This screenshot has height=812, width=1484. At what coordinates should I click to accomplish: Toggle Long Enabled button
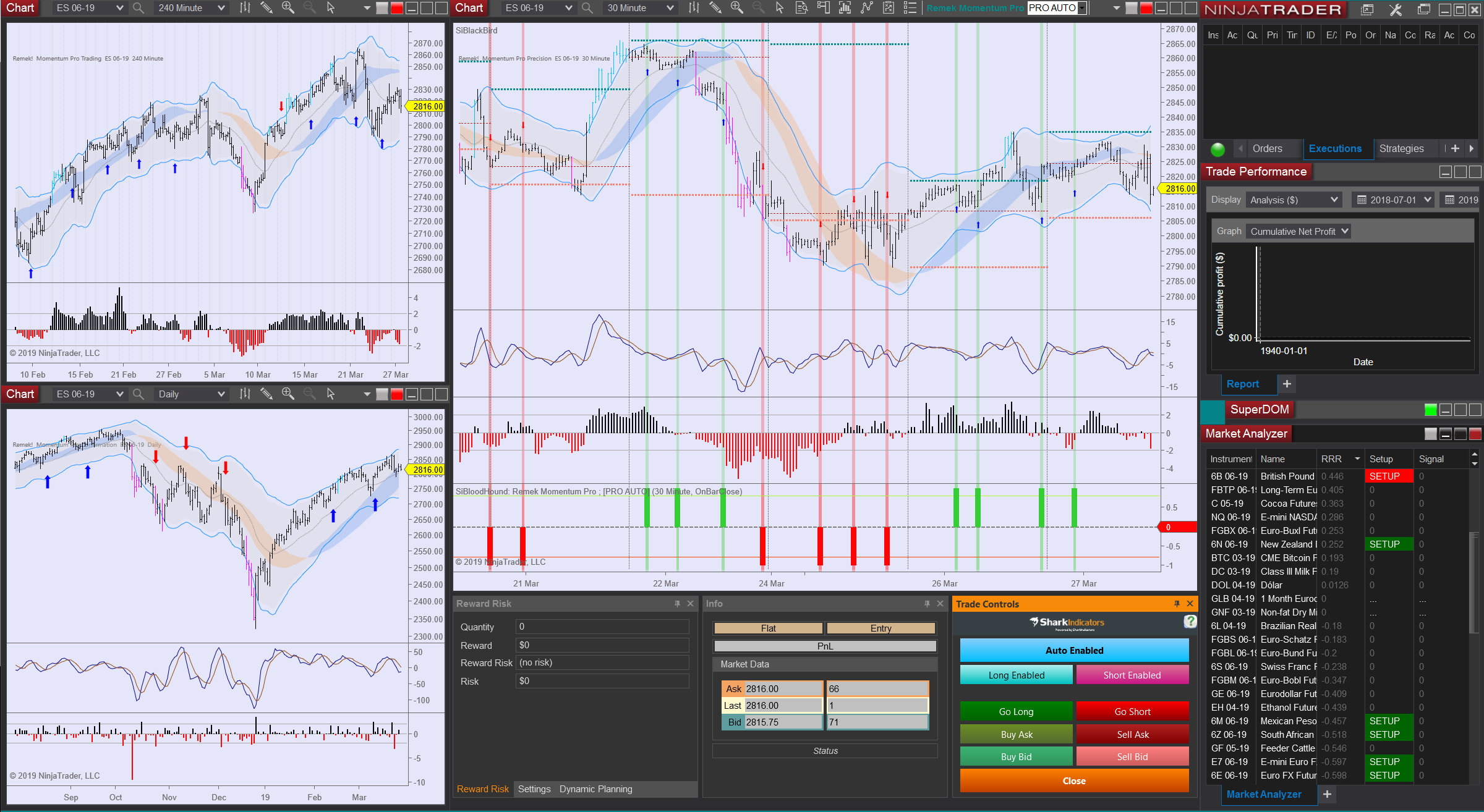(1016, 675)
